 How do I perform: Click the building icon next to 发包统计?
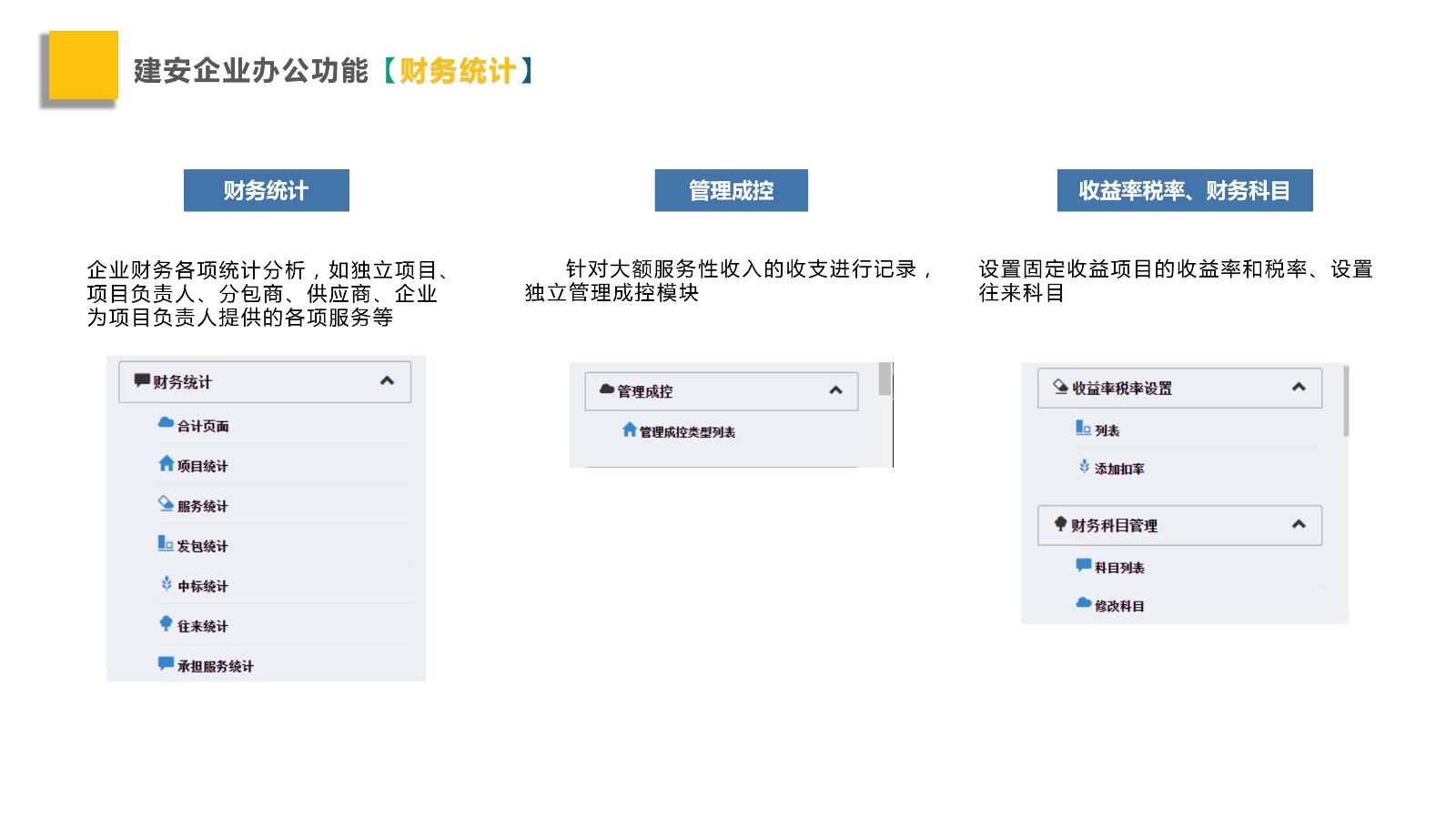pyautogui.click(x=166, y=543)
